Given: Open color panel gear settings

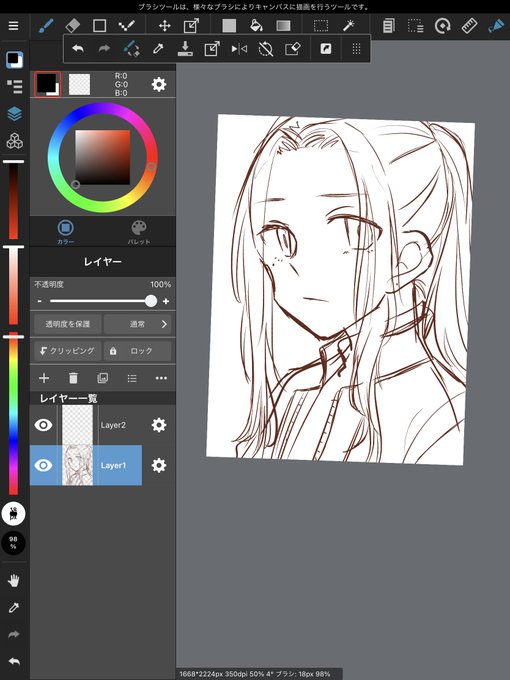Looking at the screenshot, I should 159,84.
